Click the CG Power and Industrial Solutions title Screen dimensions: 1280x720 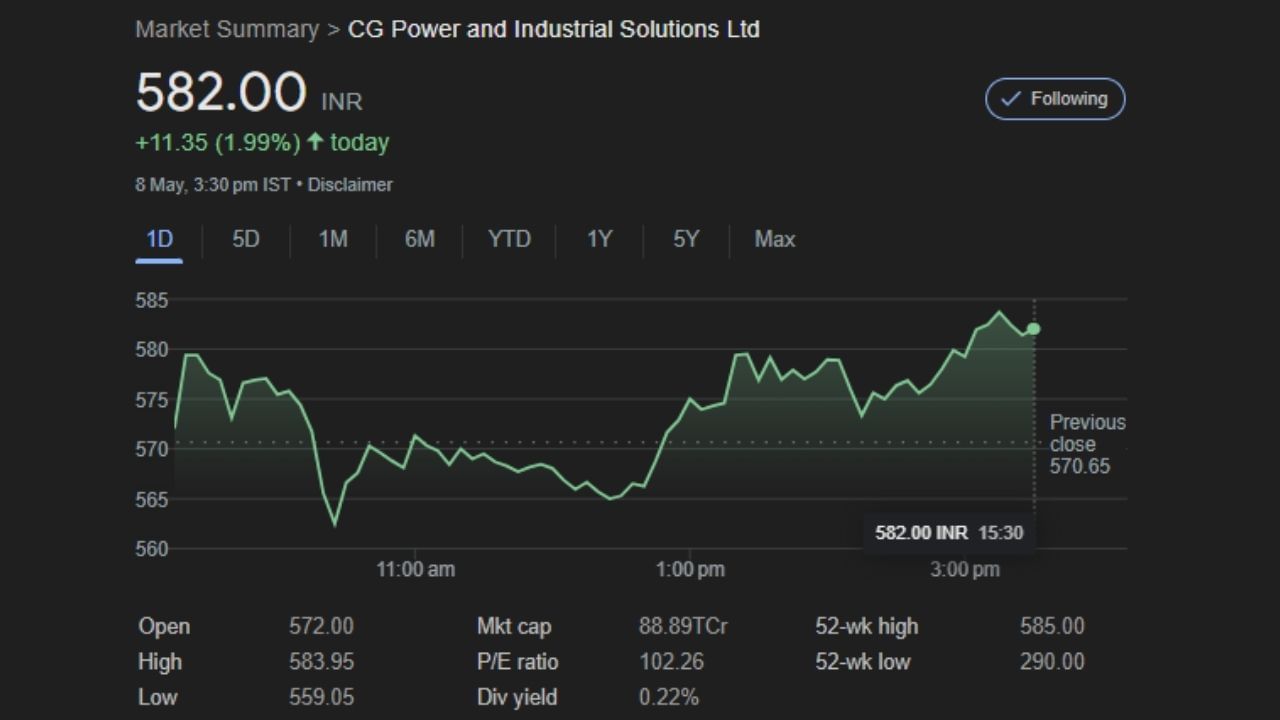tap(554, 29)
